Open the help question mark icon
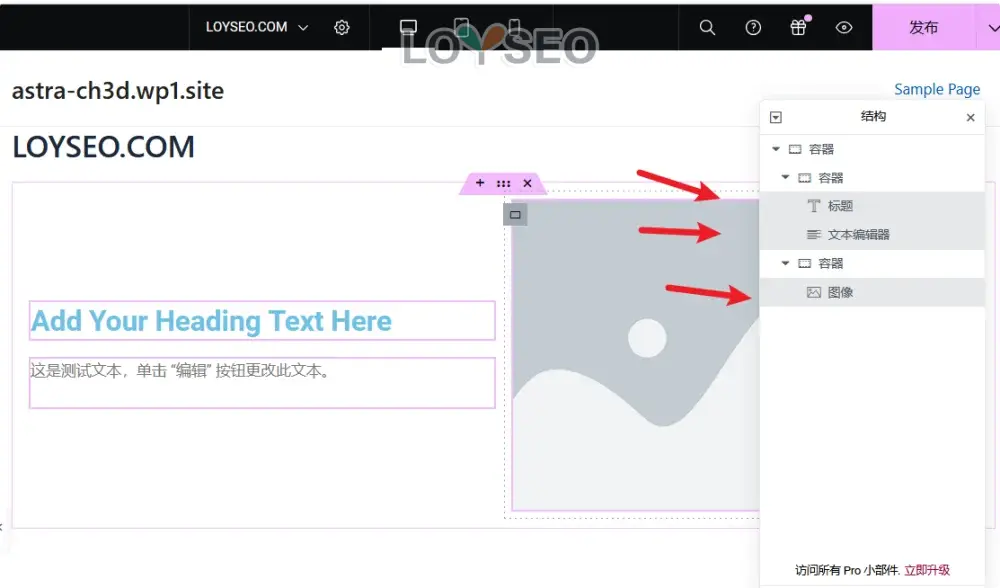The width and height of the screenshot is (1000, 588). click(x=753, y=27)
